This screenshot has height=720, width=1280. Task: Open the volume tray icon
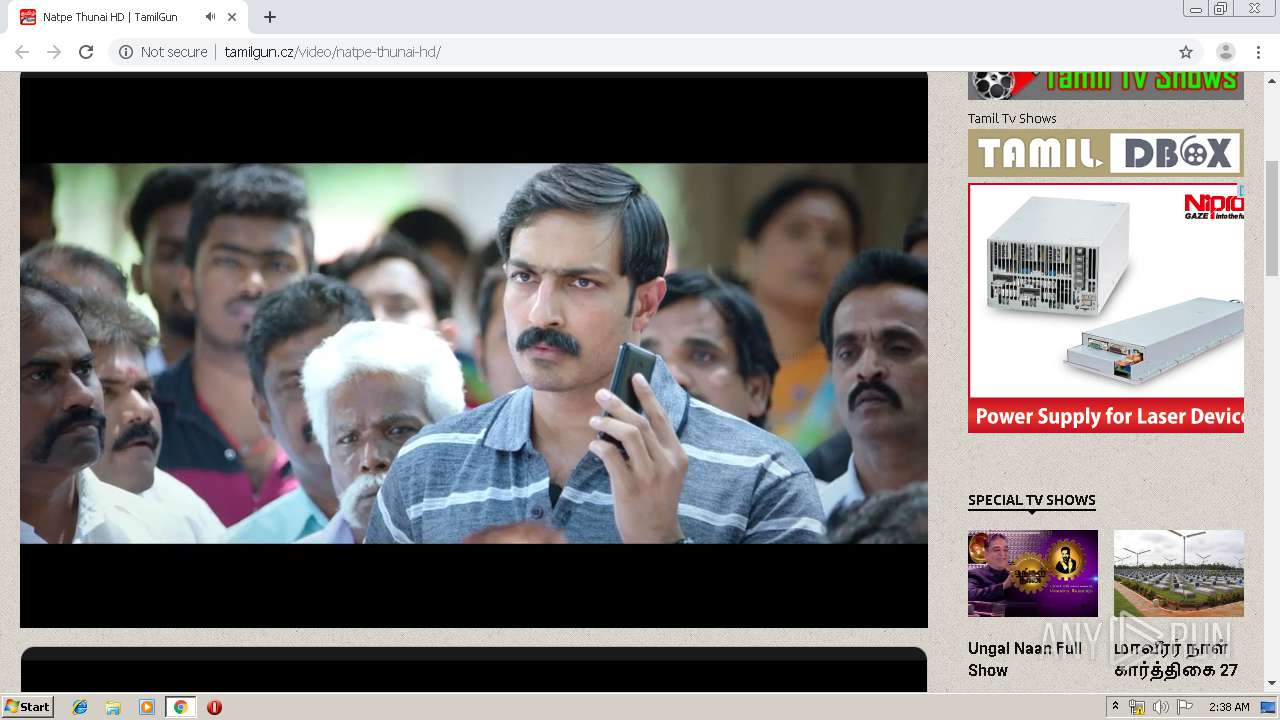point(1160,707)
